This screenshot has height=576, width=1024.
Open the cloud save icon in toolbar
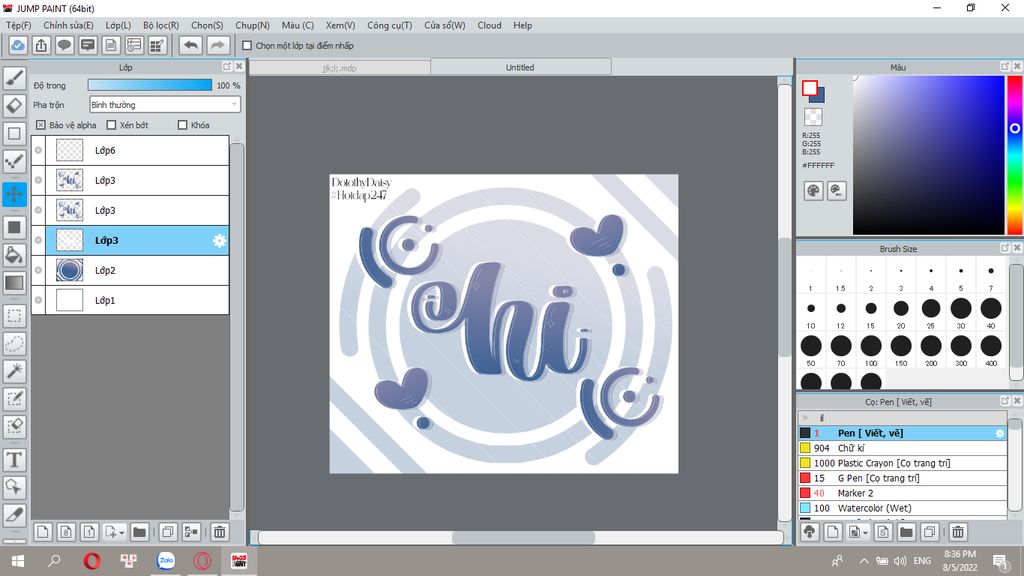click(18, 45)
